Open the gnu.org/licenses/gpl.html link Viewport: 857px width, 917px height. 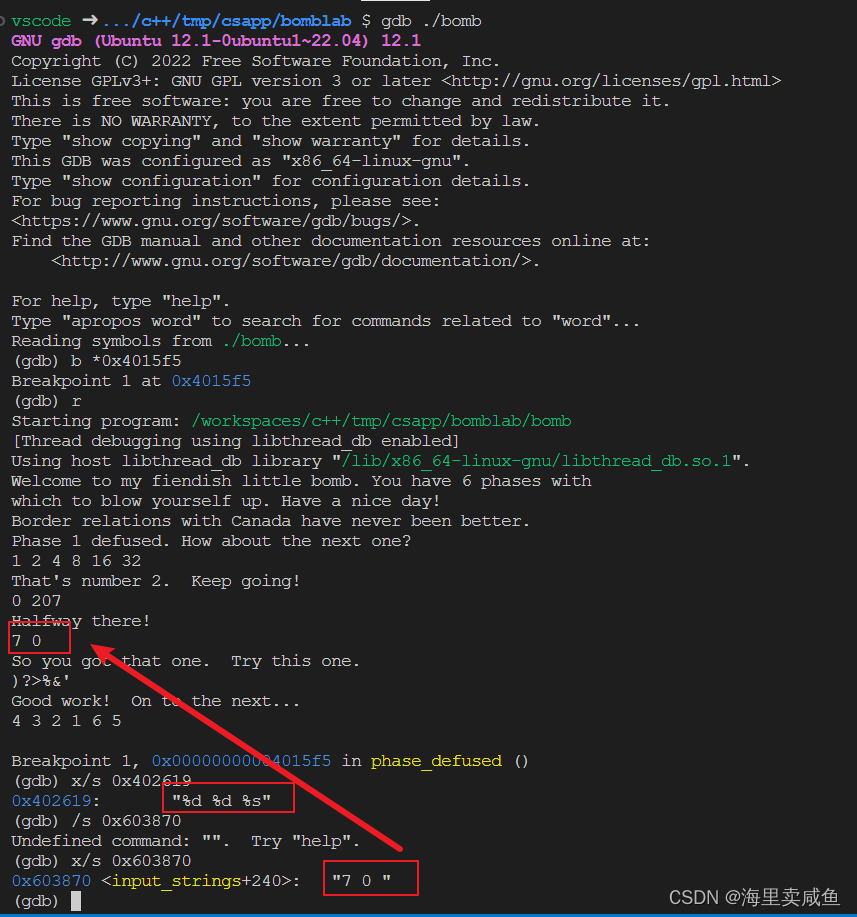pyautogui.click(x=611, y=81)
